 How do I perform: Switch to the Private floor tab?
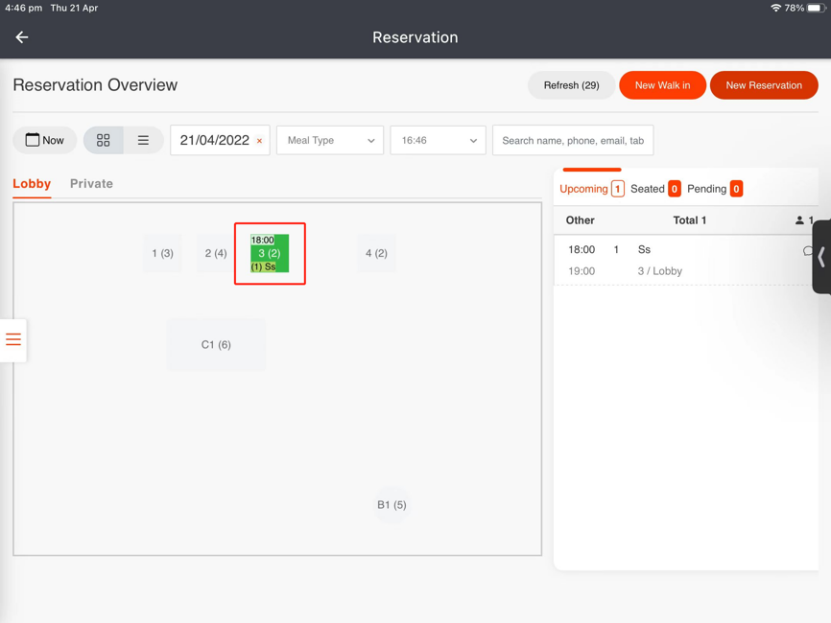coord(91,184)
